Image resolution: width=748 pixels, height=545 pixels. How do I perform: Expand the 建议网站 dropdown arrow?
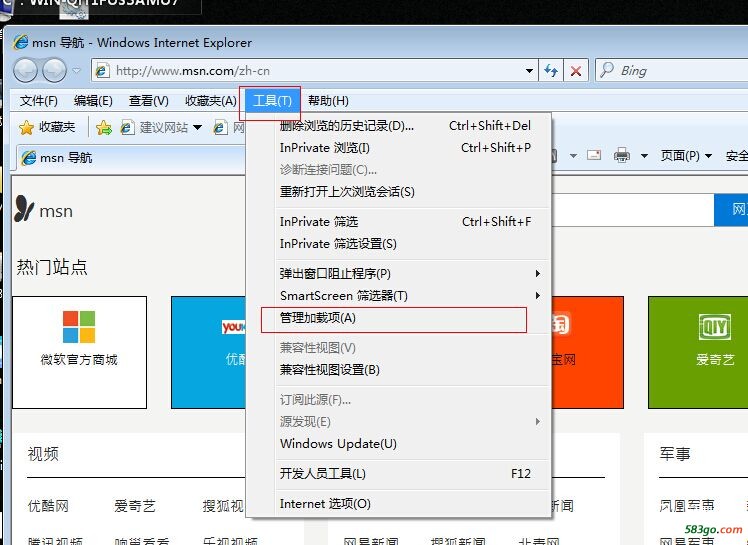pyautogui.click(x=197, y=127)
